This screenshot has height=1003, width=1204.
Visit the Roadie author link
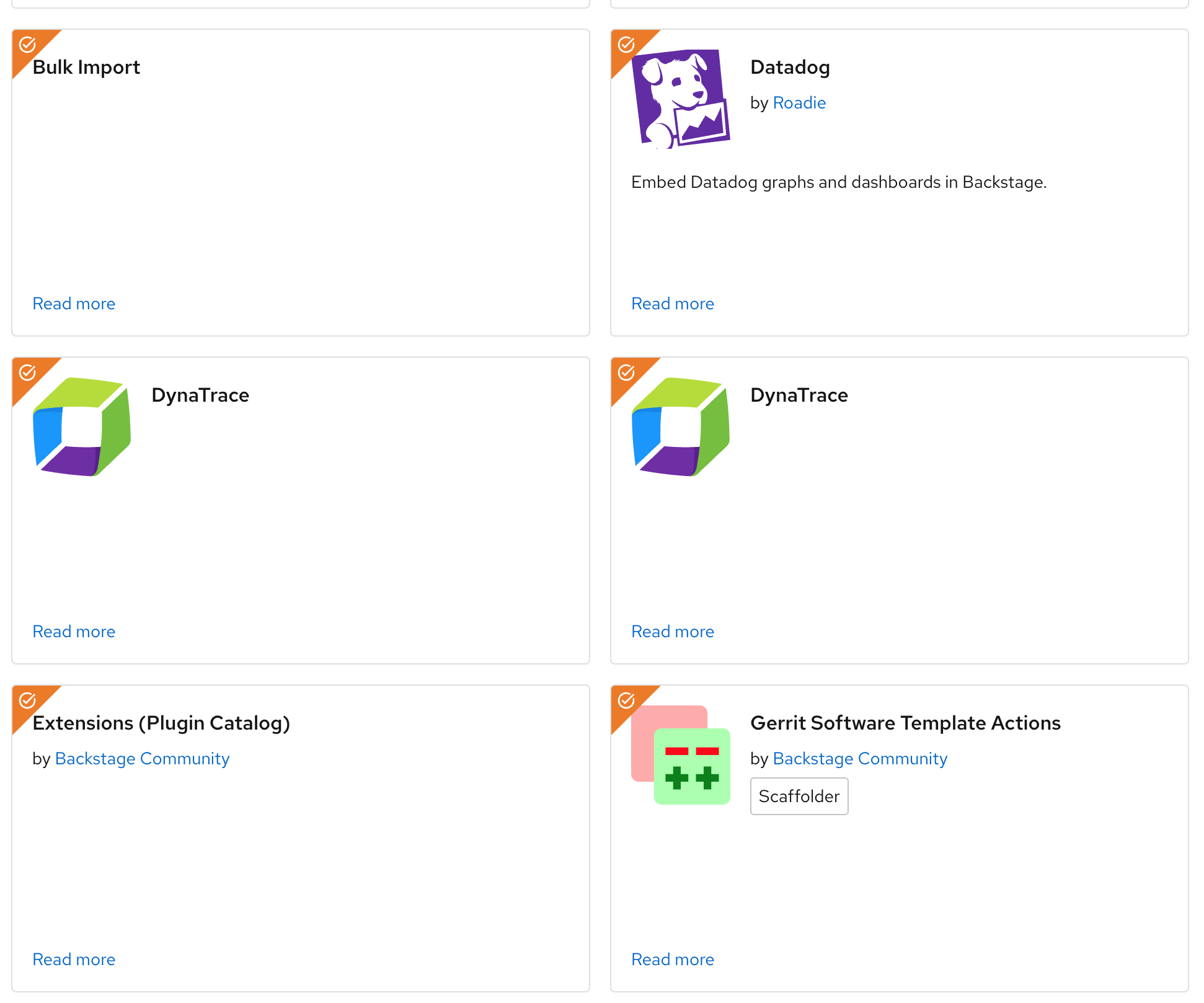(x=799, y=103)
